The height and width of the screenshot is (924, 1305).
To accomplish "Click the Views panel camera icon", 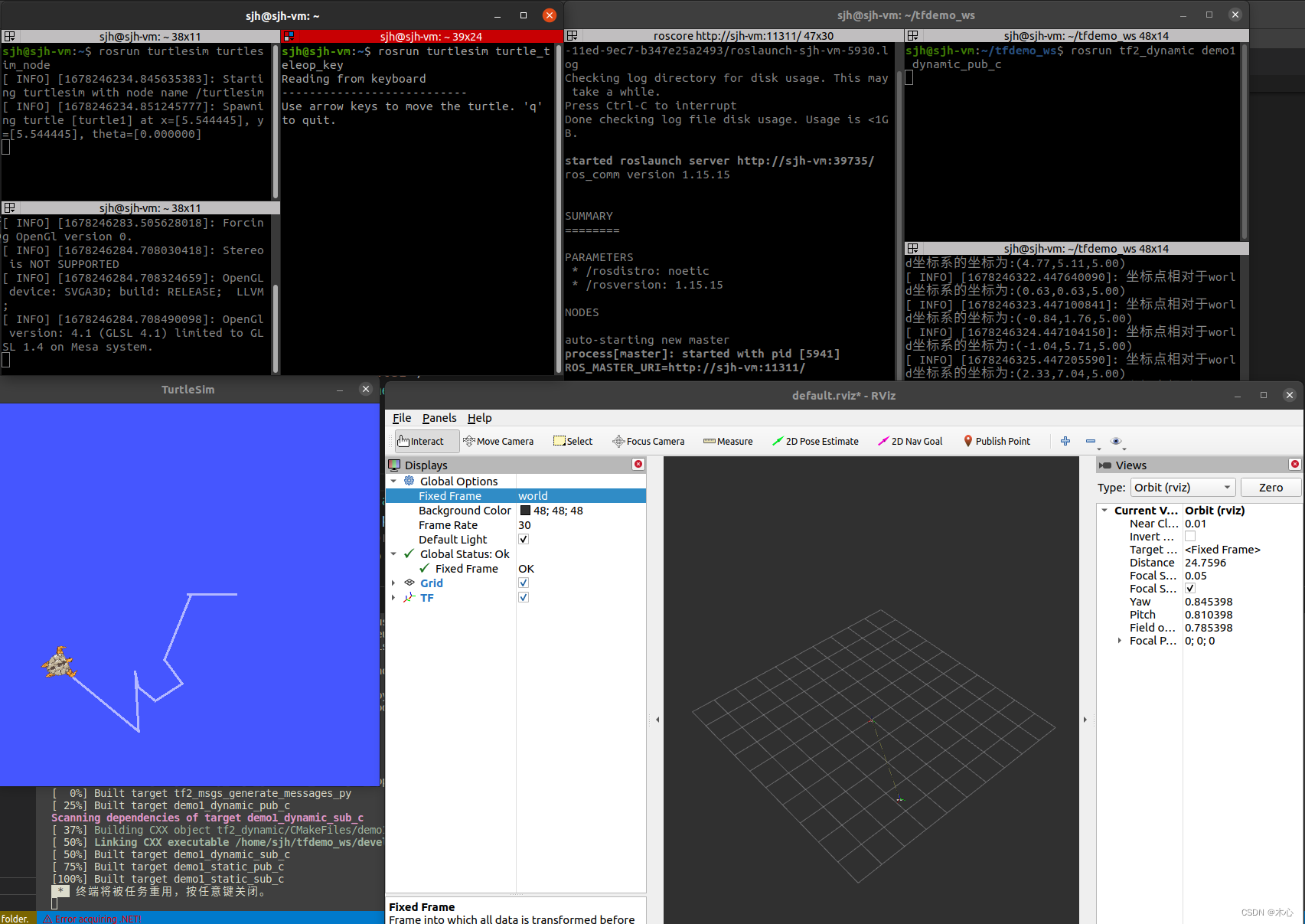I will [1105, 465].
